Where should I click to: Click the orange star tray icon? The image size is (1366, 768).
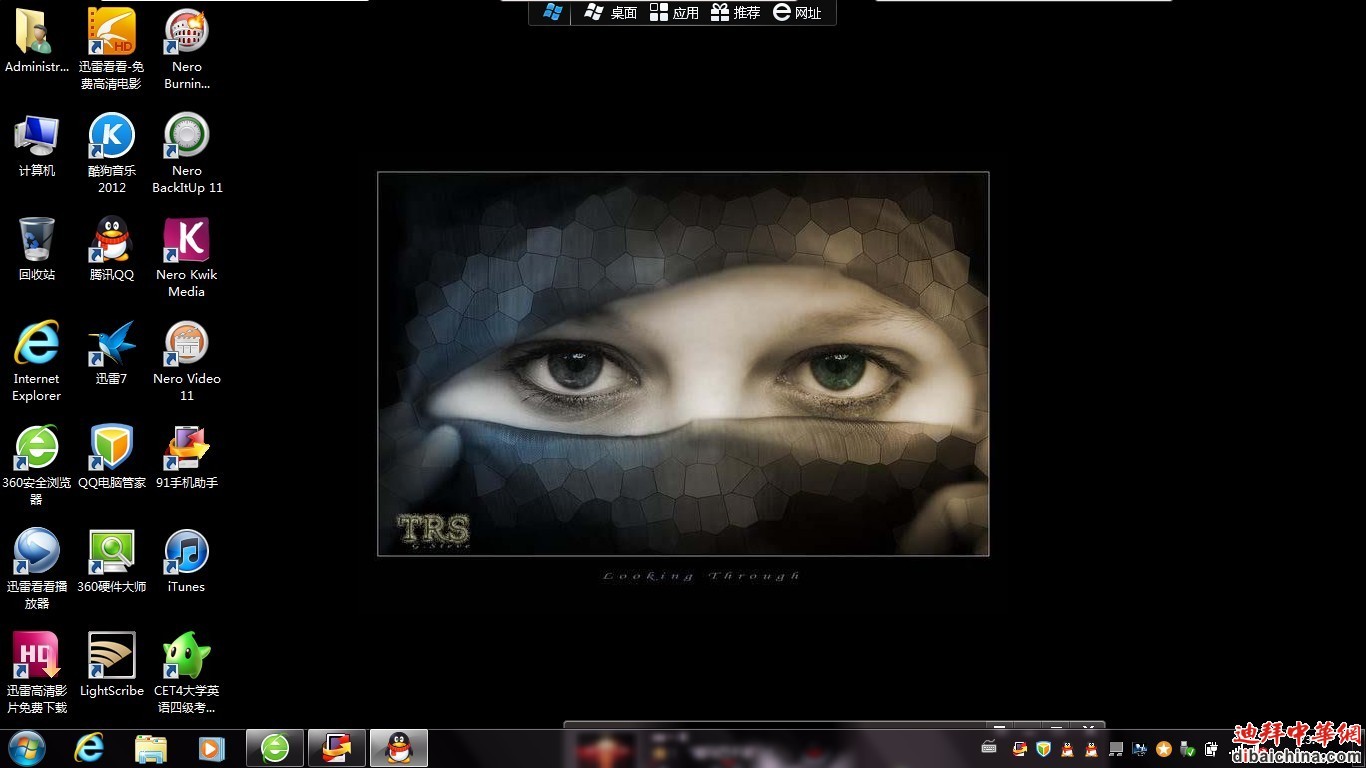coord(1164,748)
